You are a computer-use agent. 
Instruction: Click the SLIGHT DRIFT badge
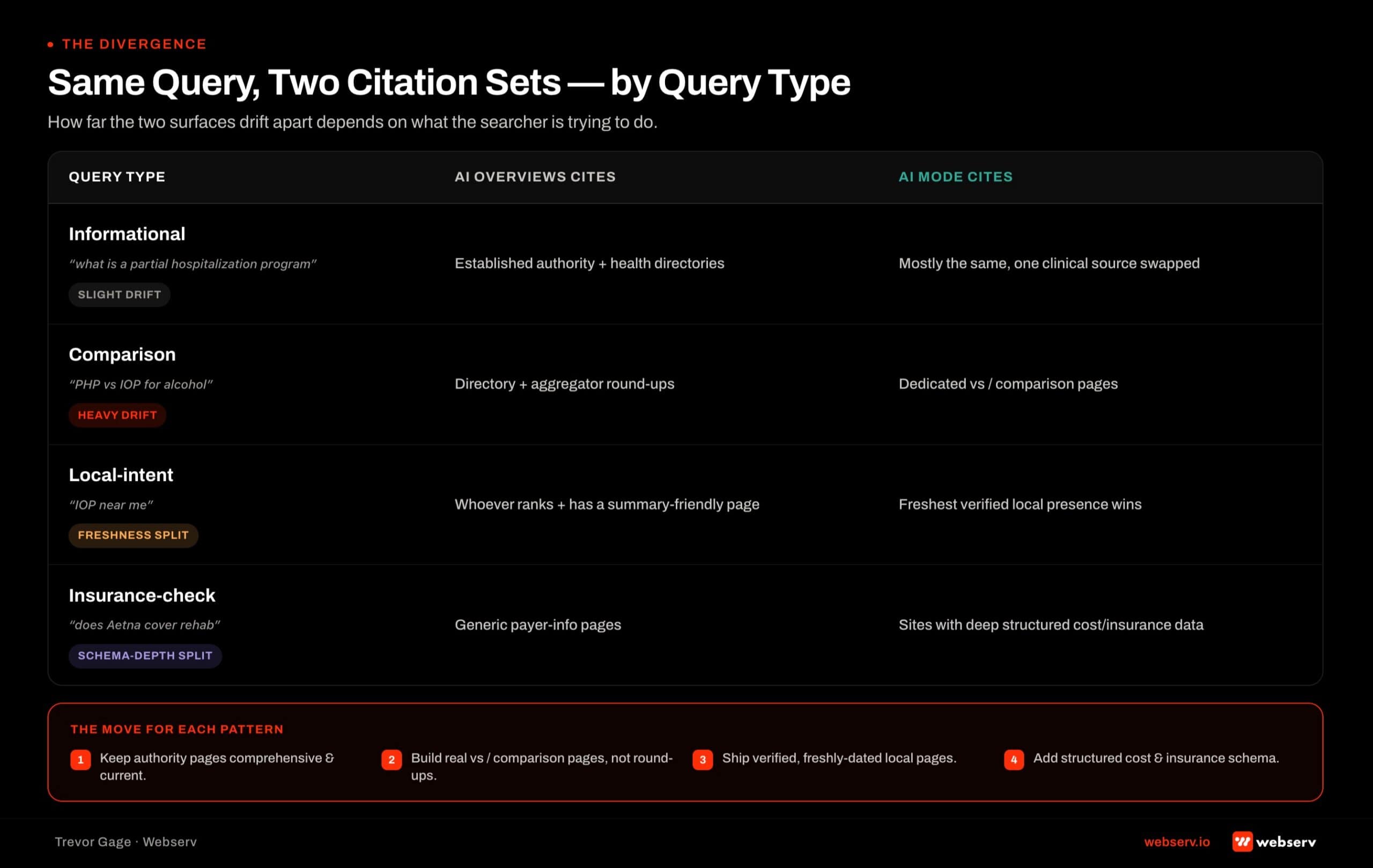pyautogui.click(x=119, y=295)
